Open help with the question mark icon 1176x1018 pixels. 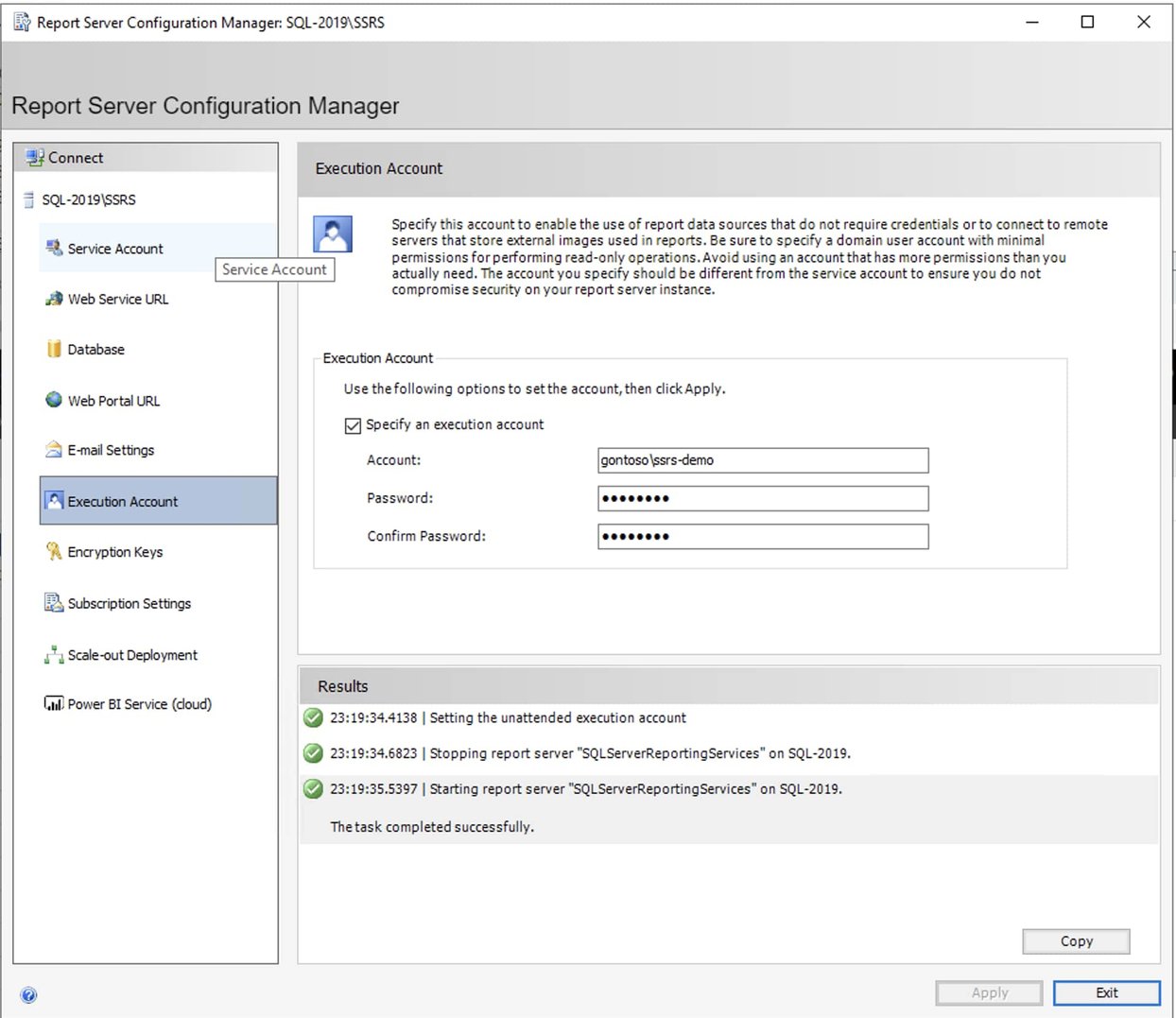point(29,995)
